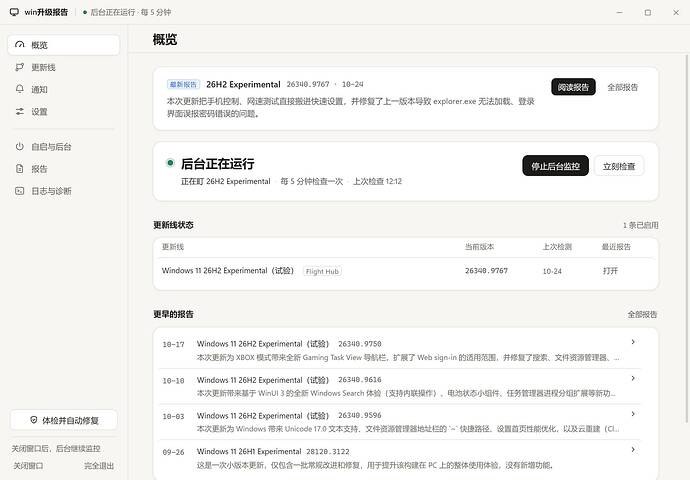Click 打开 link in 更新线状态 table
690x480 pixels.
610,271
